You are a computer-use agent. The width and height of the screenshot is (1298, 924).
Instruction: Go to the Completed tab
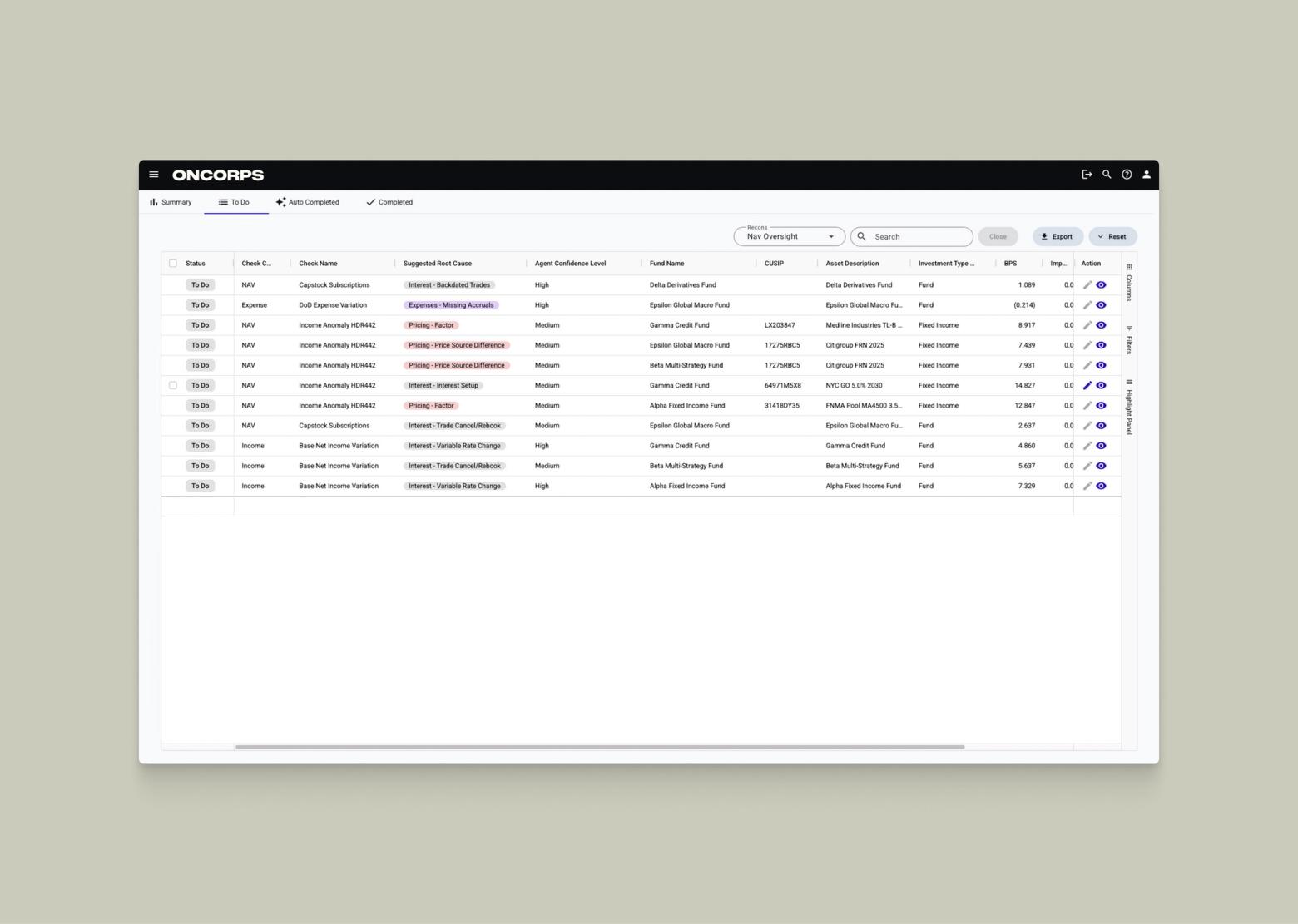click(389, 202)
